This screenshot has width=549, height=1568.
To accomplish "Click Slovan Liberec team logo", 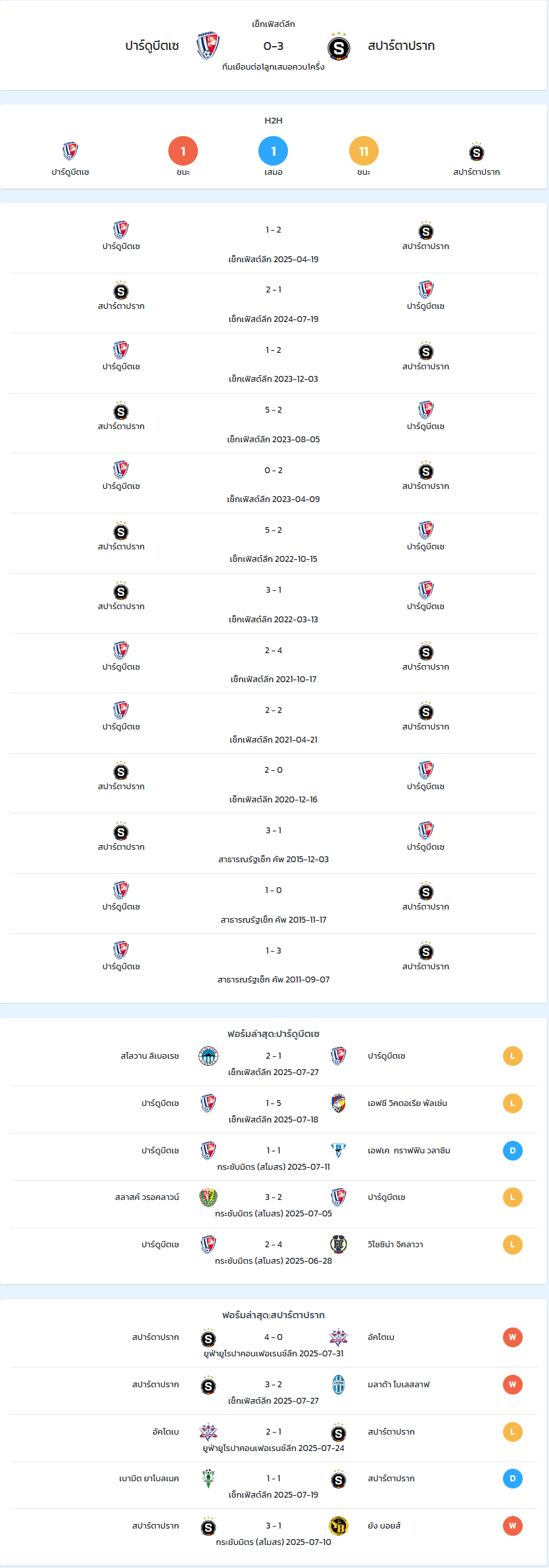I will (x=208, y=1056).
